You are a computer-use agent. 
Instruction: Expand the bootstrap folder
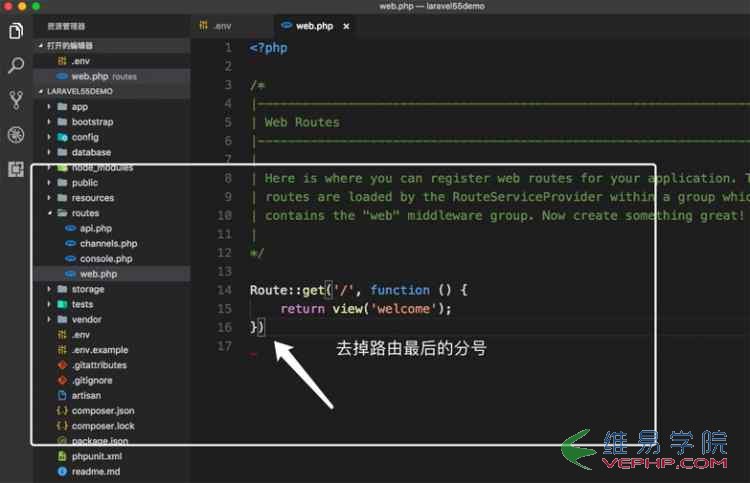coord(49,122)
